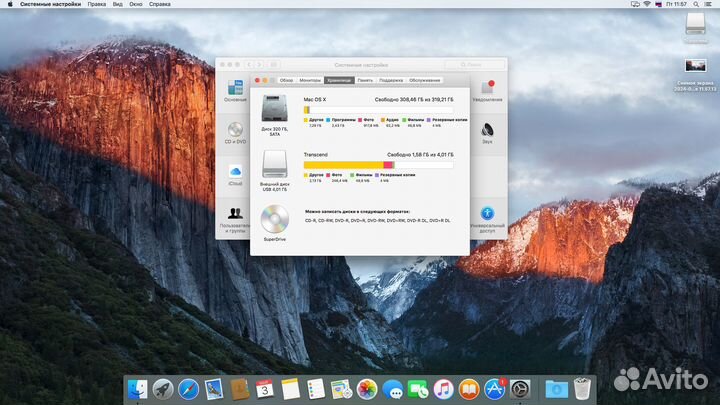This screenshot has height=405, width=720.
Task: Click back arrow in System Preferences toolbar
Action: [249, 65]
